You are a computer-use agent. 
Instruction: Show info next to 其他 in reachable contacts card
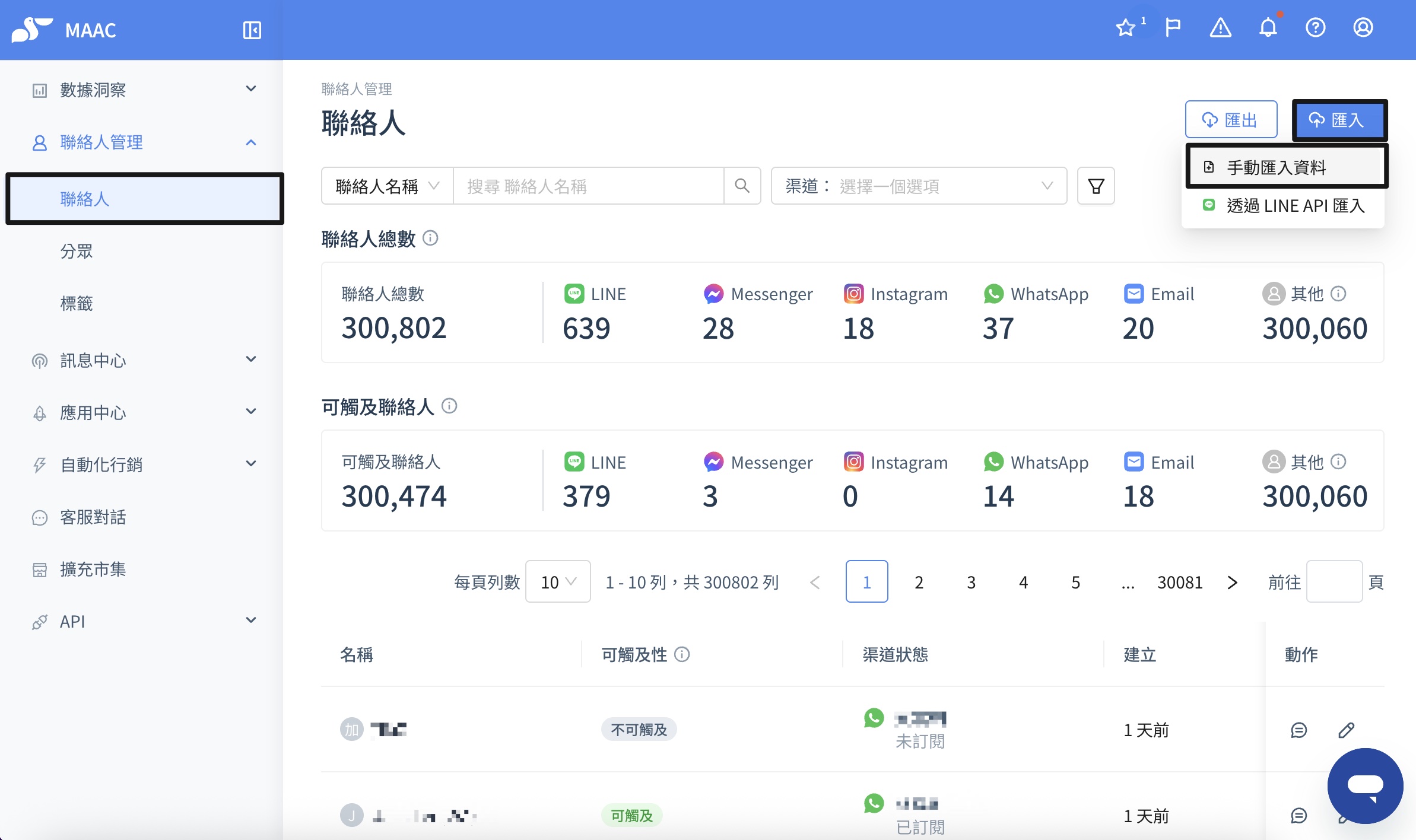tap(1338, 462)
